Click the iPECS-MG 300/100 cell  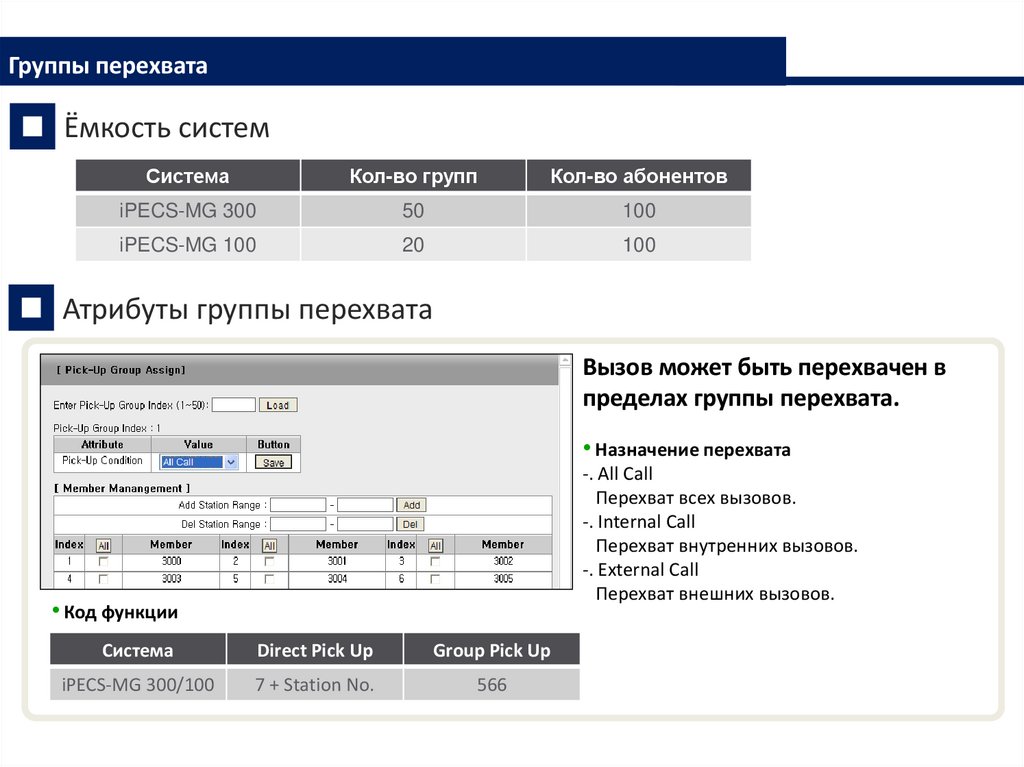point(138,684)
